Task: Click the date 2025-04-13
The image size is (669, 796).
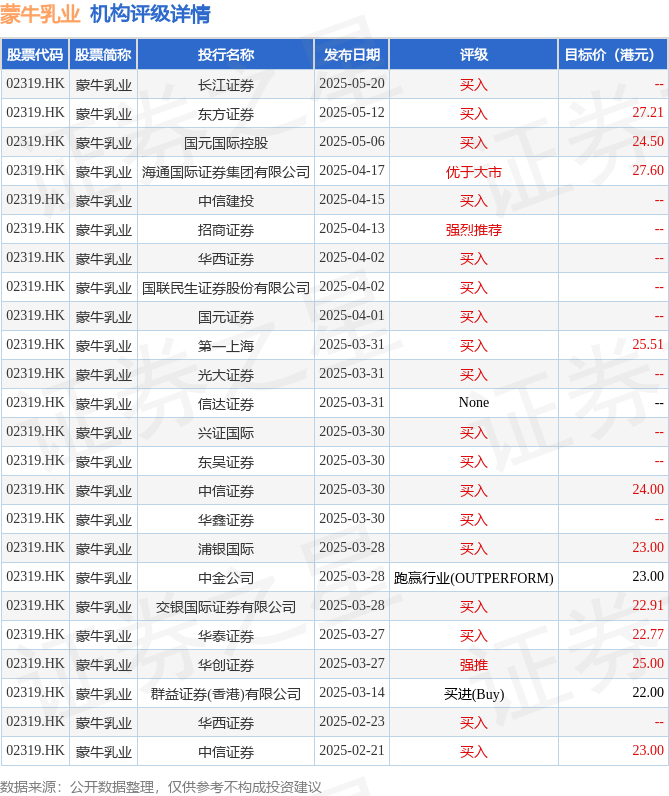Action: [352, 228]
